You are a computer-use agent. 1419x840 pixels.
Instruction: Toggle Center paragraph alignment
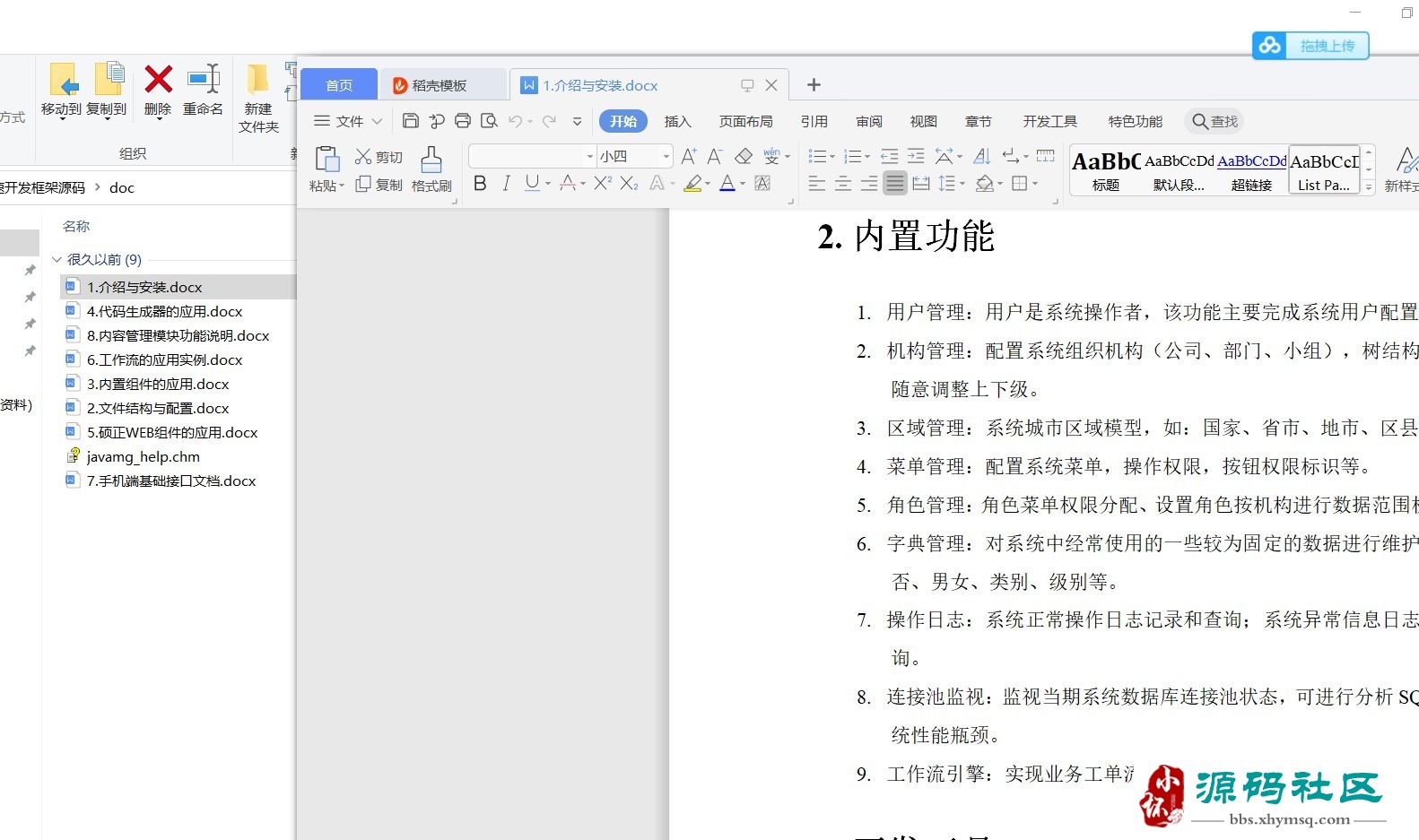pyautogui.click(x=843, y=184)
